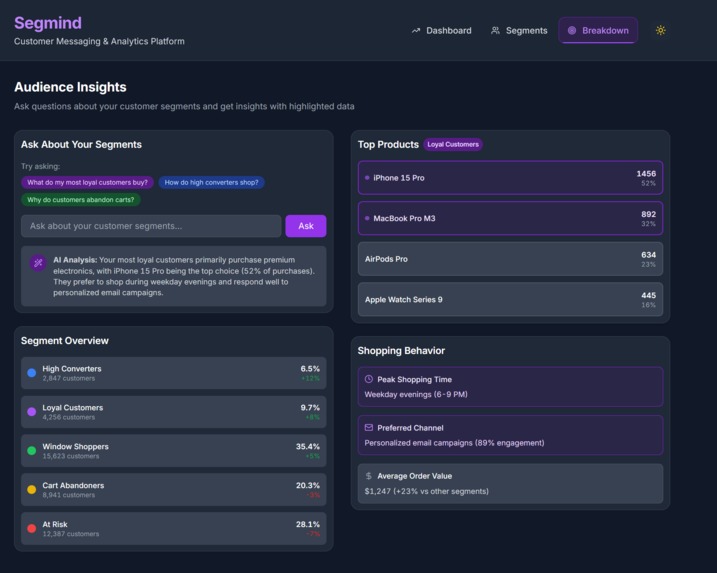This screenshot has width=717, height=573.
Task: Click the Audience Insights heading
Action: click(70, 87)
